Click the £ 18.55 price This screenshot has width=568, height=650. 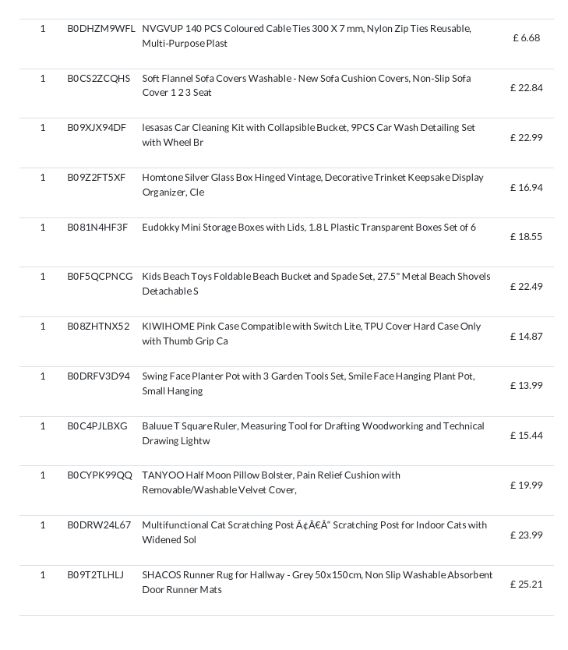pyautogui.click(x=526, y=236)
